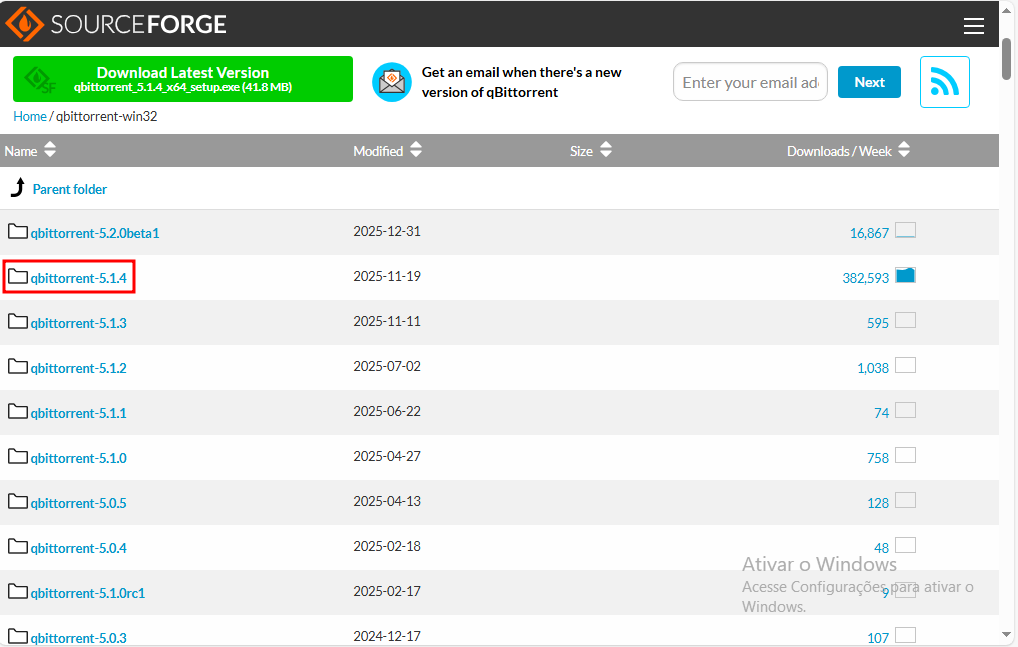This screenshot has width=1018, height=647.
Task: Open the qbittorrent-5.1.0rc1 folder link
Action: click(87, 593)
